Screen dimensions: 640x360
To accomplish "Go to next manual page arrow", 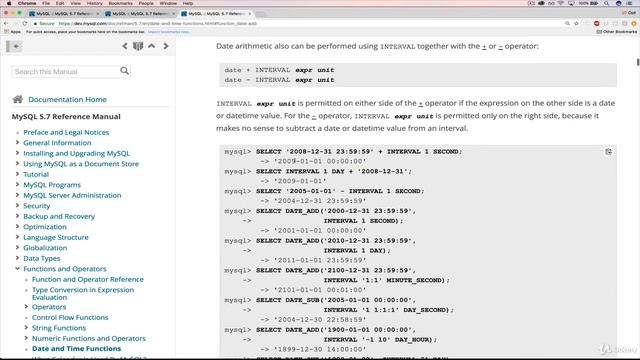I will (x=166, y=46).
